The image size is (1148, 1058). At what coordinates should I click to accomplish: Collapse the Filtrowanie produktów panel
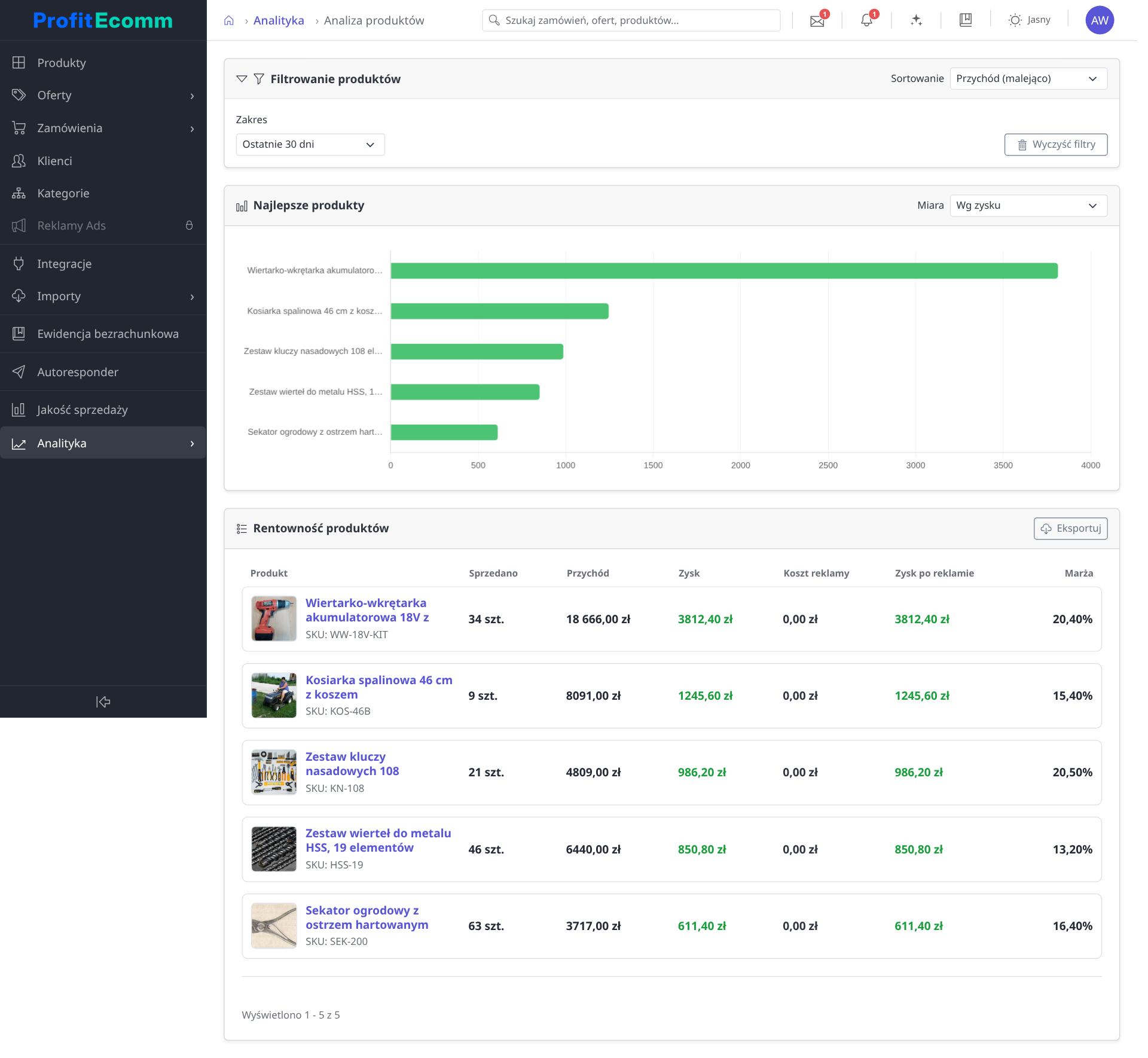pyautogui.click(x=242, y=79)
